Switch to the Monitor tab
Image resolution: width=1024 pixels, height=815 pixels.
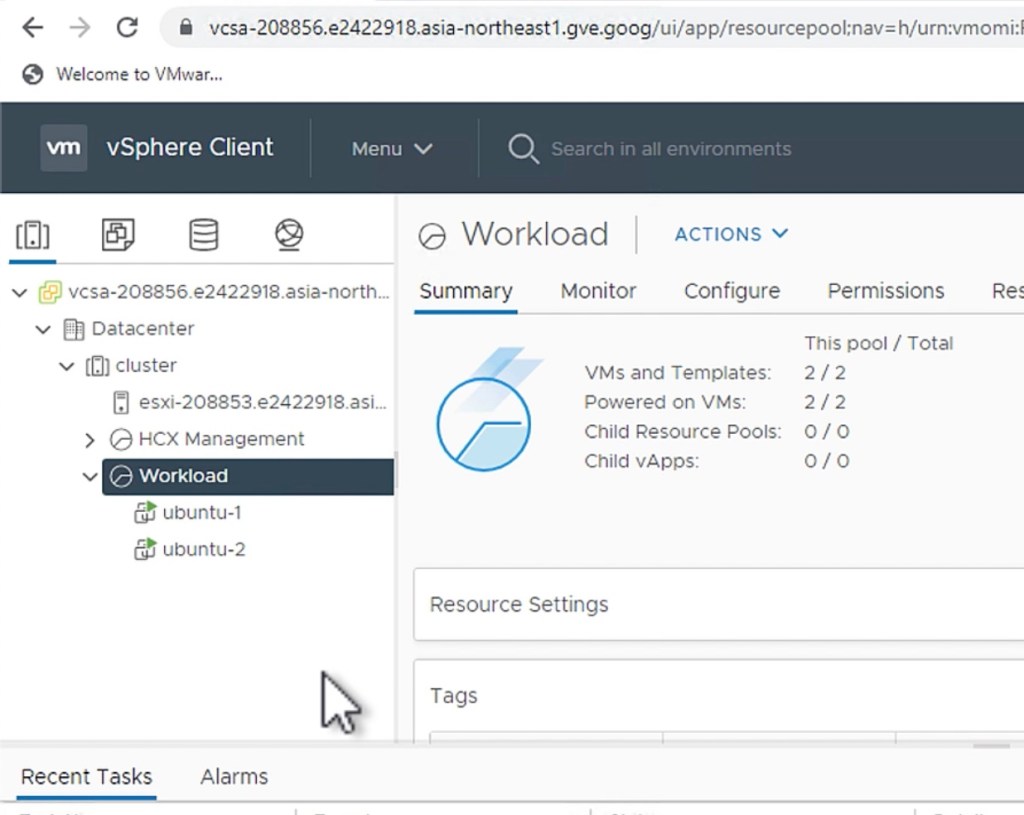[x=598, y=291]
